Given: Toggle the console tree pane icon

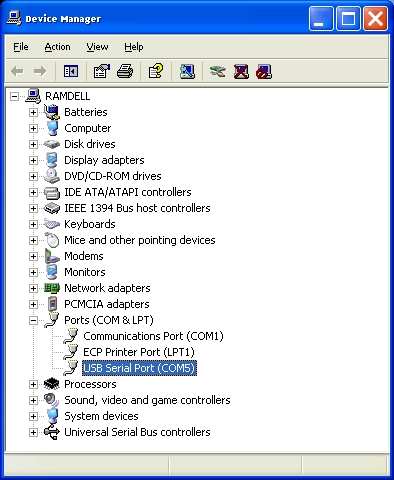Looking at the screenshot, I should click(x=71, y=71).
